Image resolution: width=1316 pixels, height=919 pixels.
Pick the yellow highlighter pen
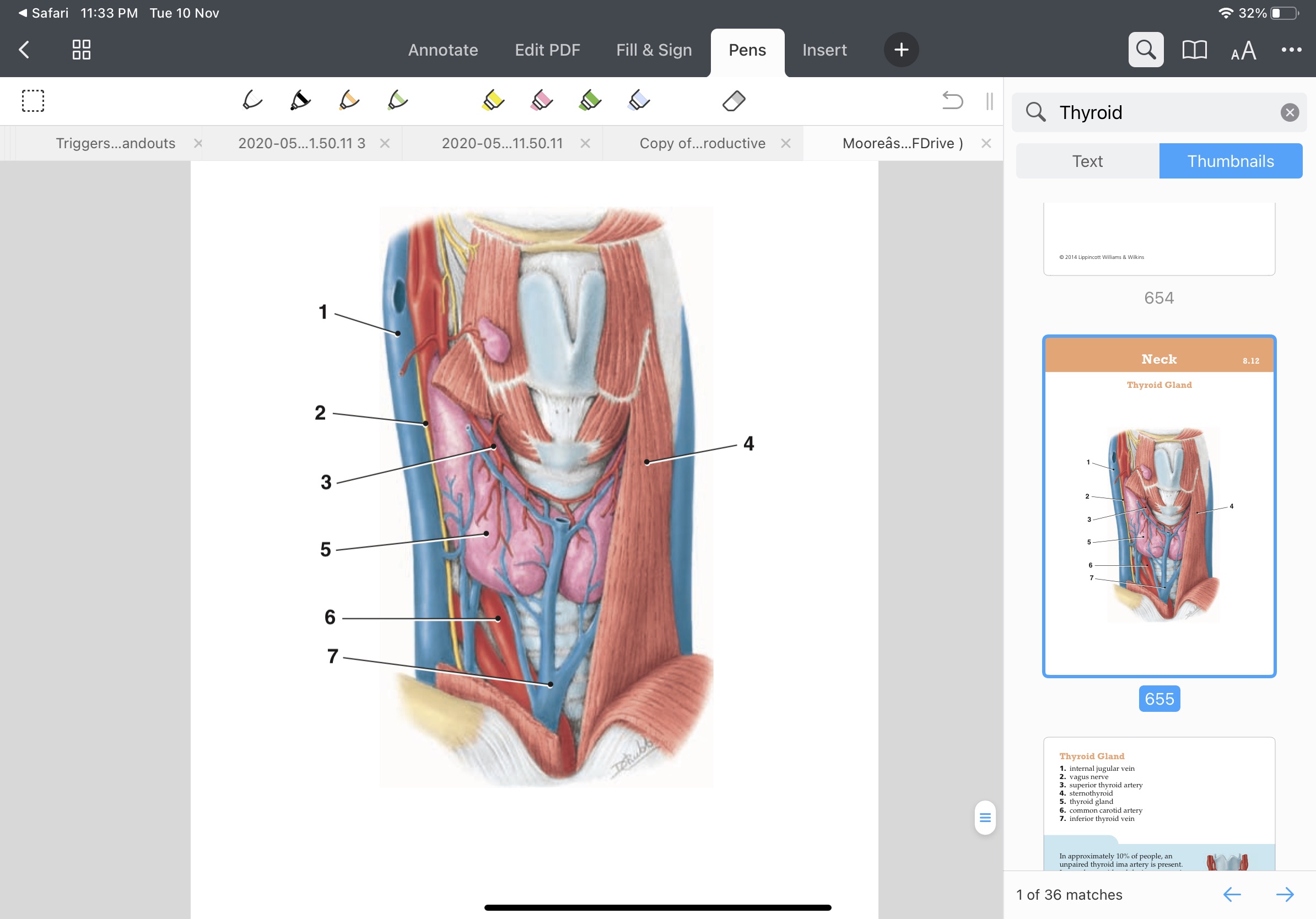tap(492, 101)
